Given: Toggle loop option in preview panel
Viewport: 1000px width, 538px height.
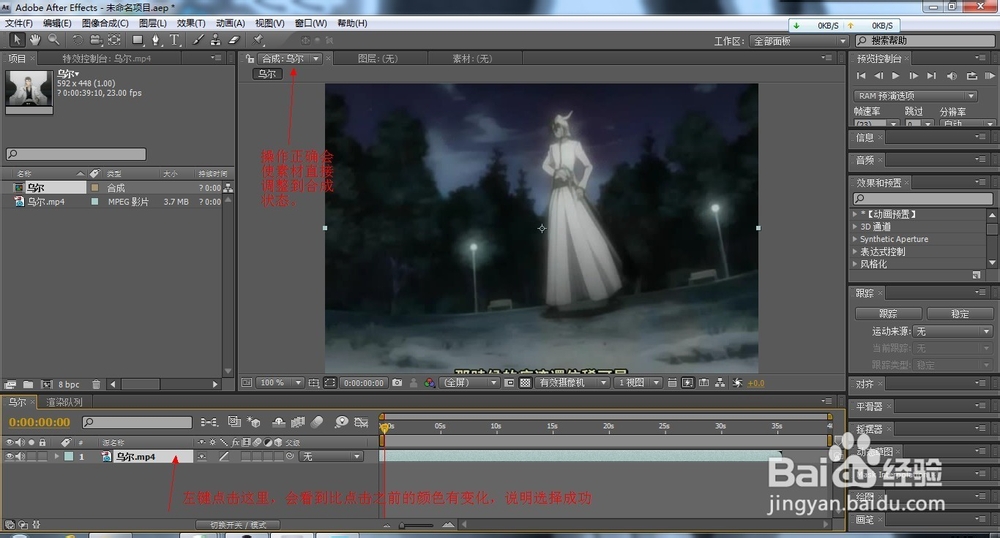Looking at the screenshot, I should (x=971, y=76).
